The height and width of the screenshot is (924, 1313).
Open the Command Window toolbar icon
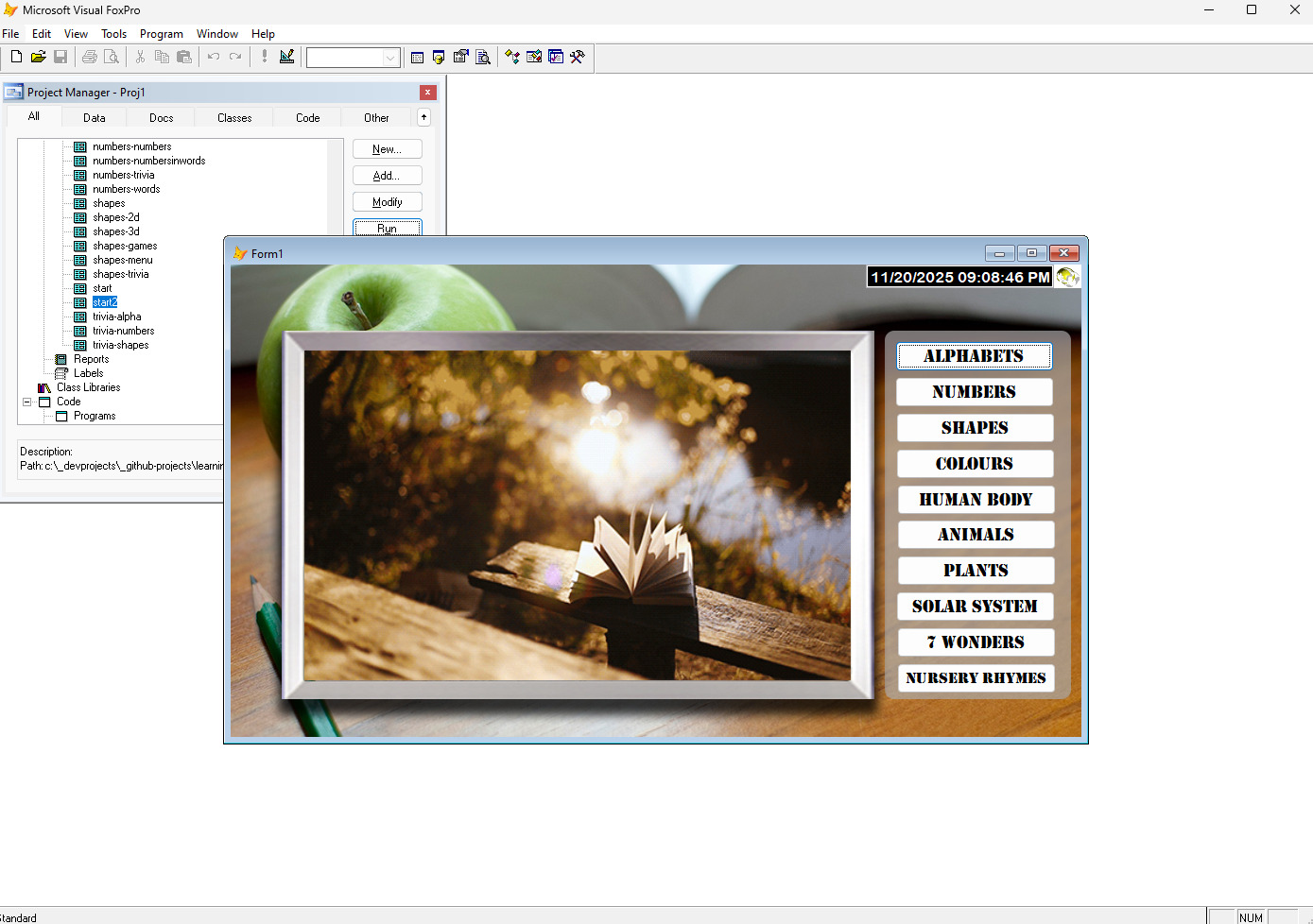pyautogui.click(x=417, y=57)
